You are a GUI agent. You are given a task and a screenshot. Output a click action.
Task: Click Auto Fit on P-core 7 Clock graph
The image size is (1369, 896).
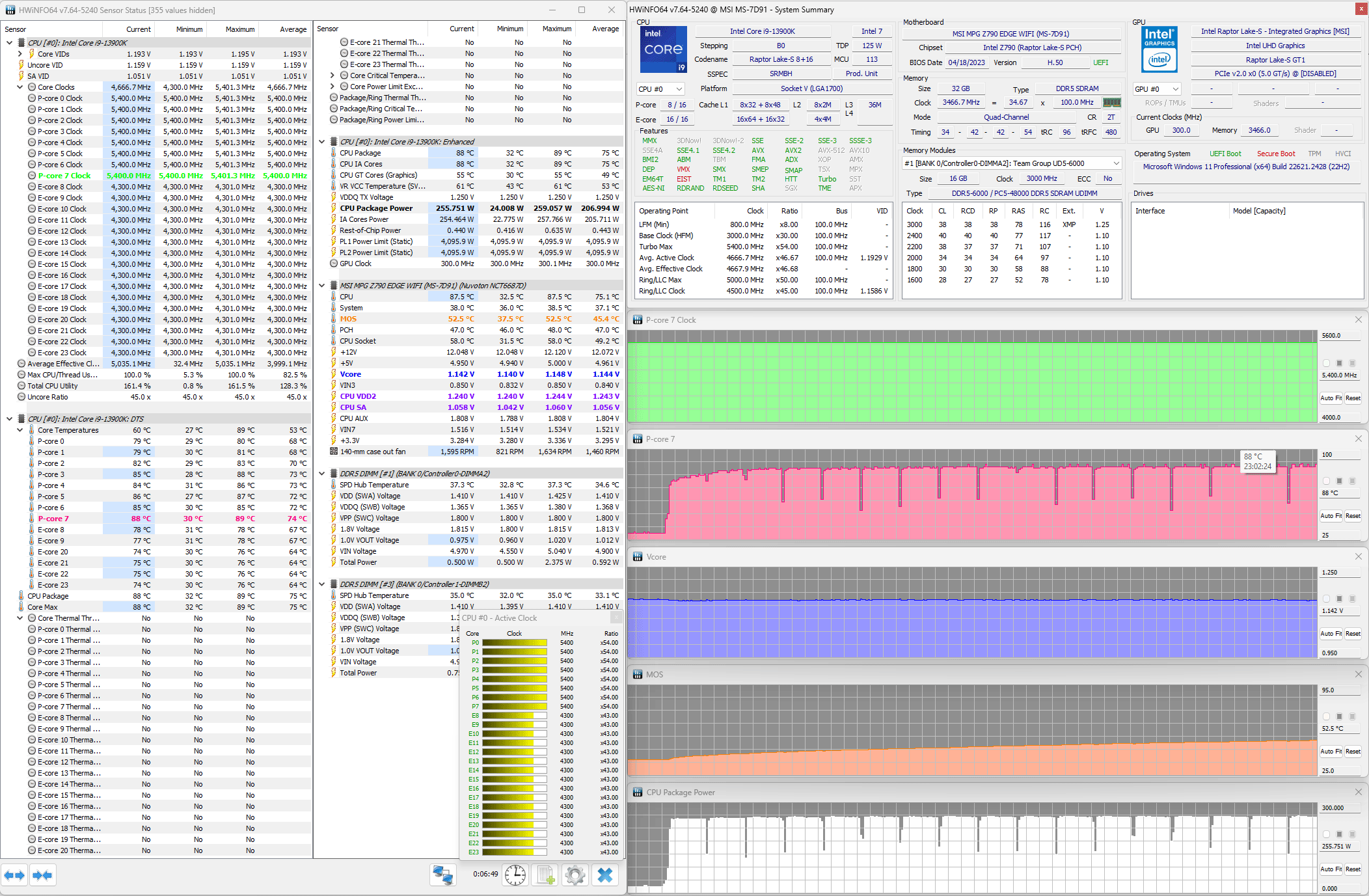click(1331, 398)
